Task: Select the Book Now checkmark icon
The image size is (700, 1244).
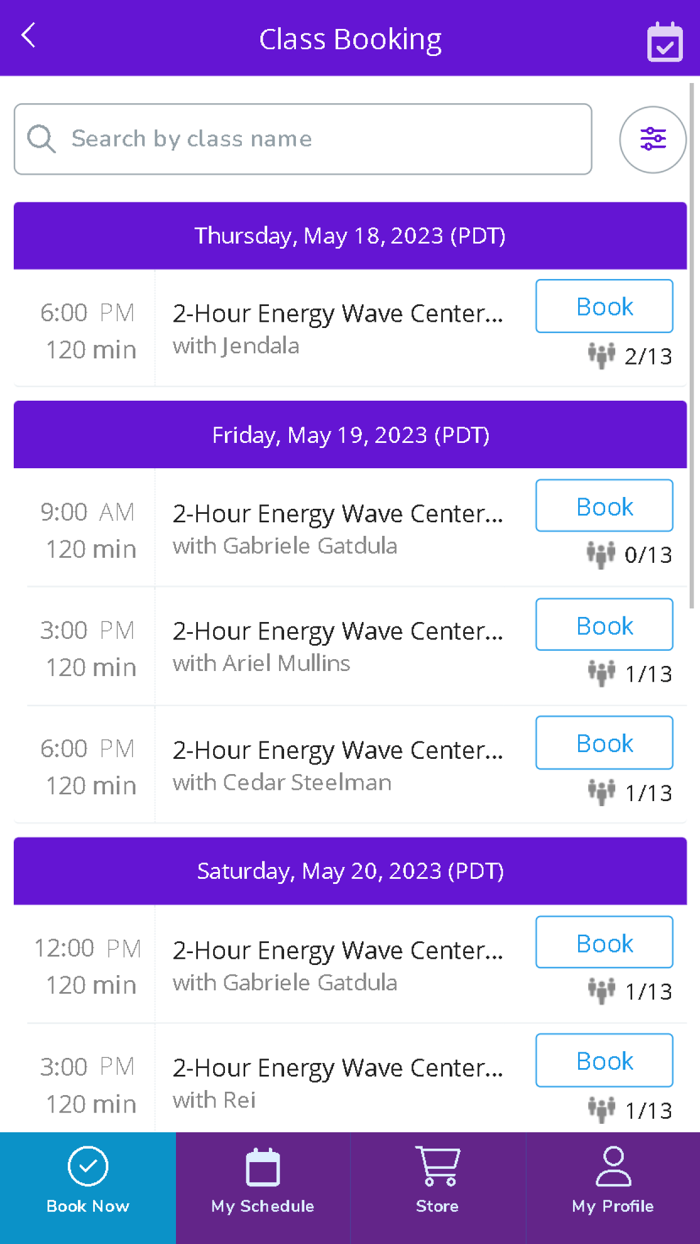Action: [x=88, y=1166]
